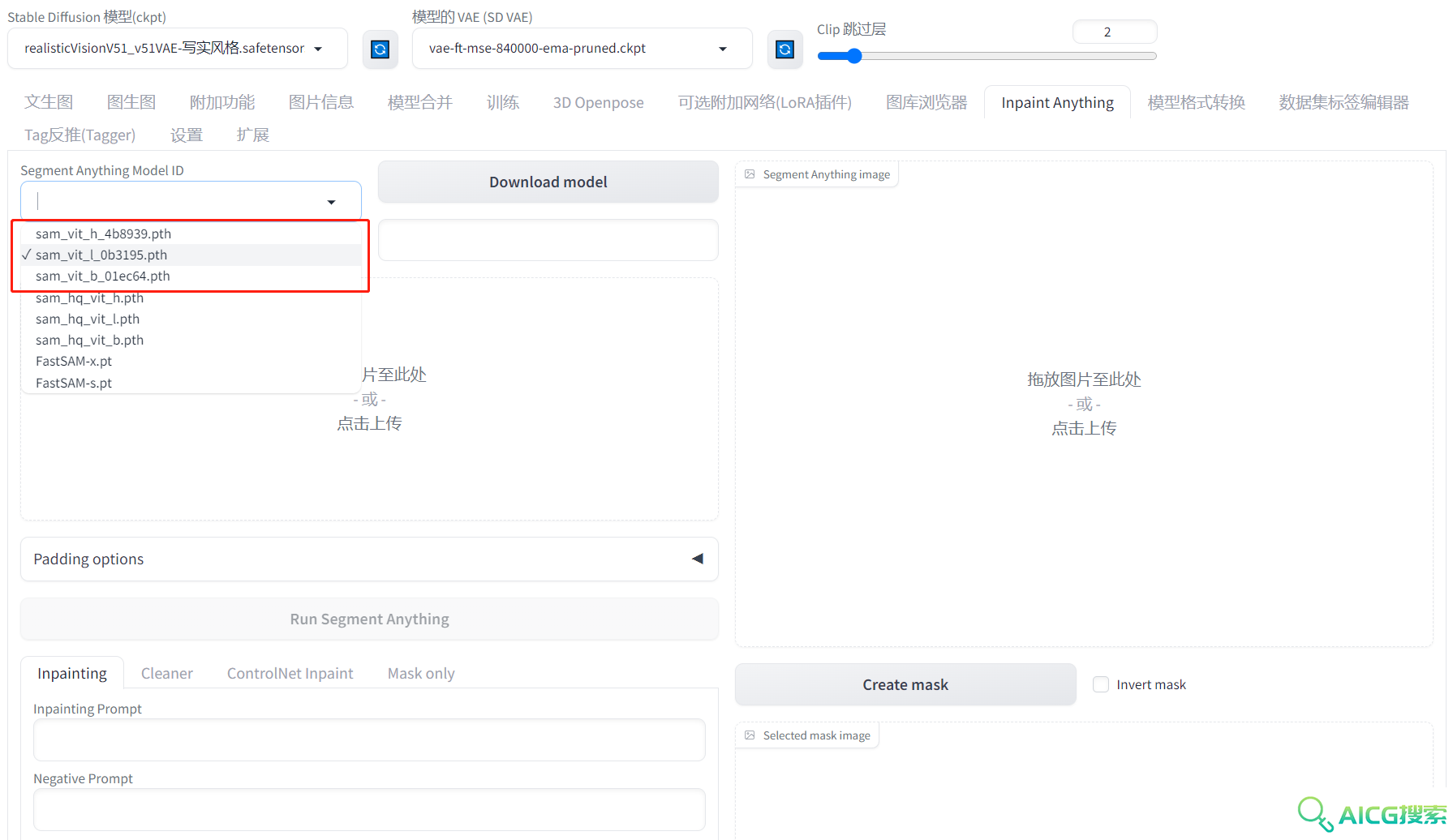Choose sam_vit_l_0b3195.pth model

coord(191,255)
